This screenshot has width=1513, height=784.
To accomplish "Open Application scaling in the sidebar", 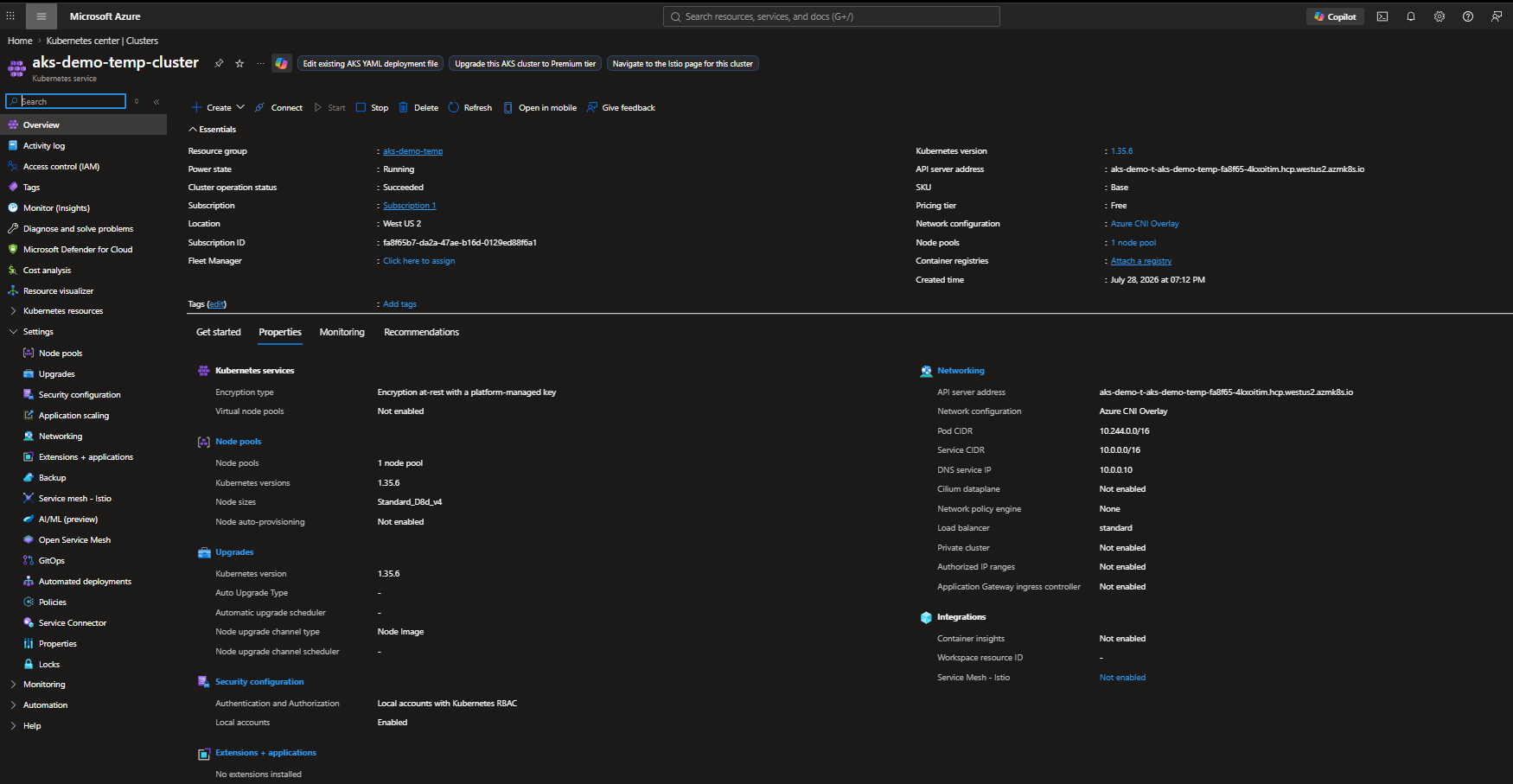I will [73, 416].
